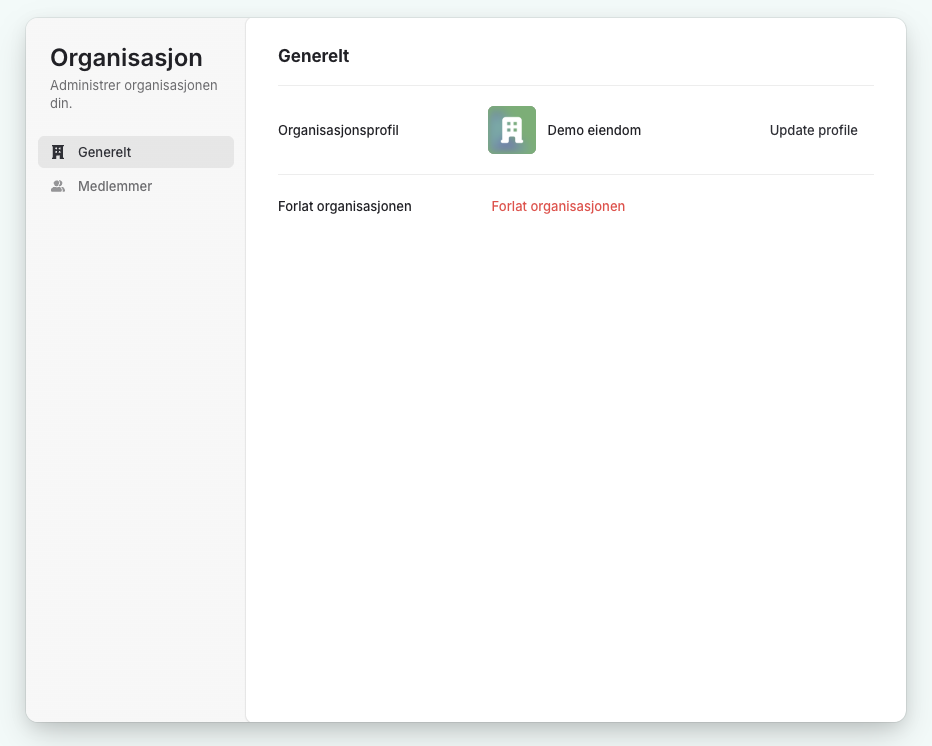Click the red Forlat organisasjonen link
This screenshot has width=932, height=746.
click(558, 206)
